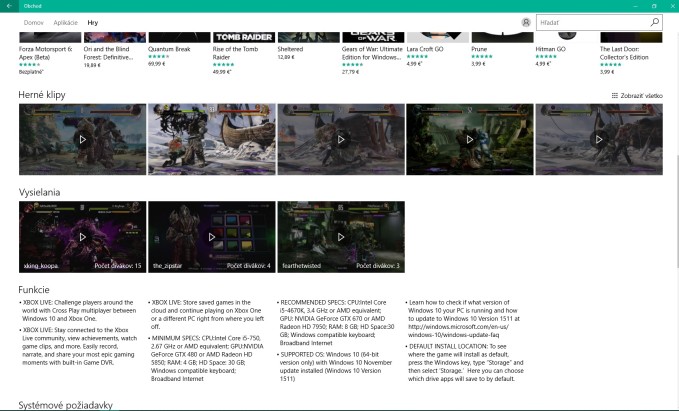
Task: Go back with the arrow icon
Action: point(9,6)
